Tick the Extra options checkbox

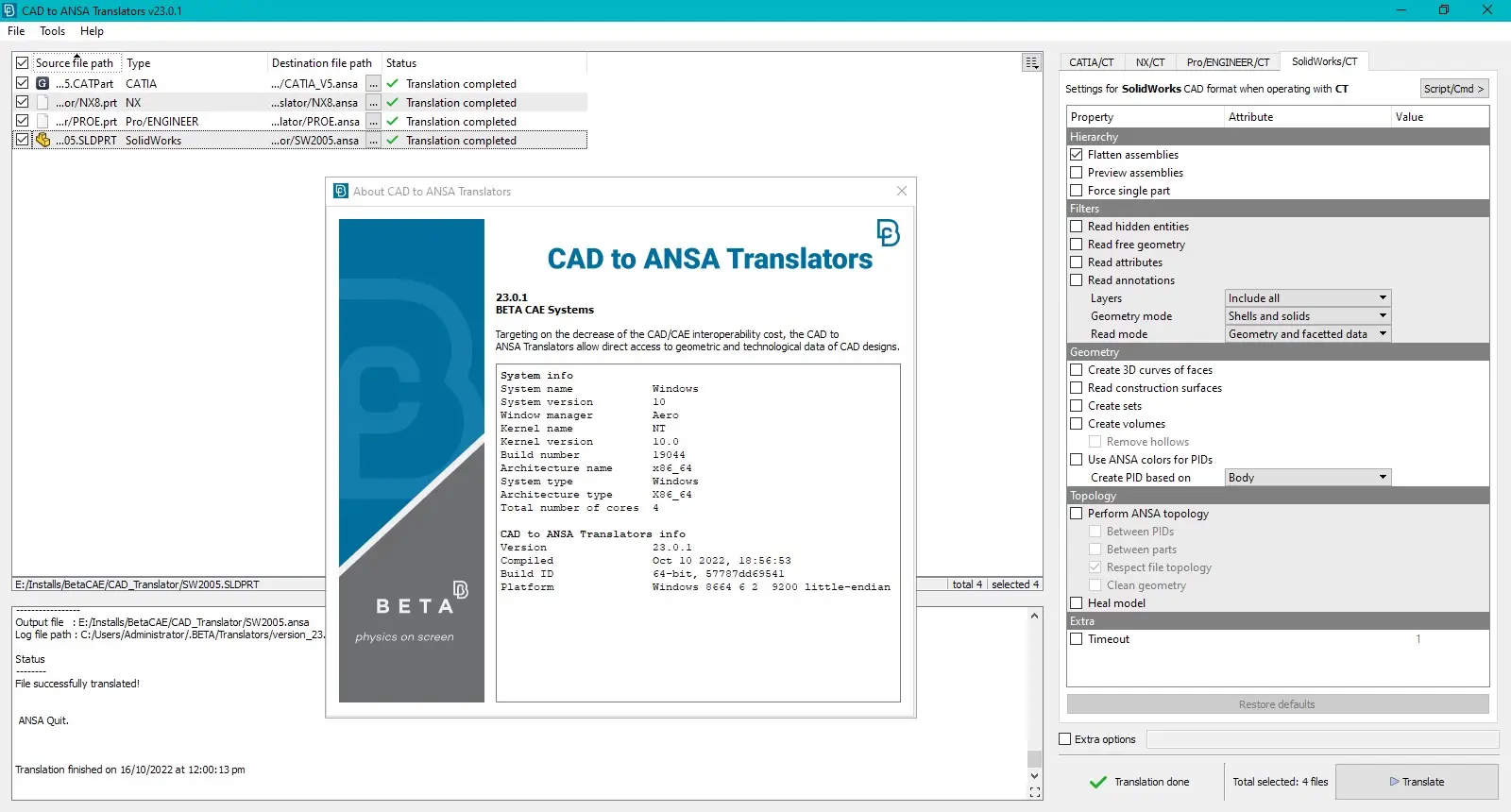click(1065, 739)
